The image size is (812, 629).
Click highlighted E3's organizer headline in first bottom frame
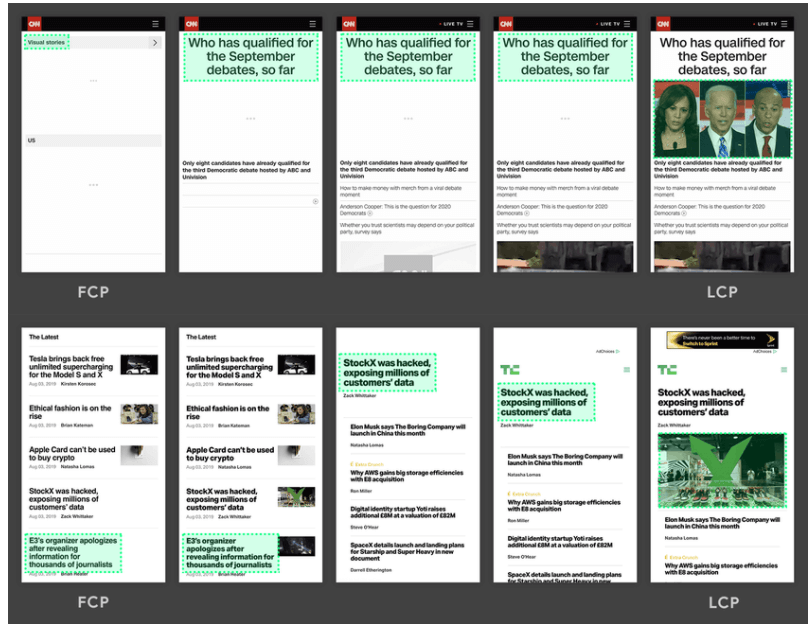point(72,553)
